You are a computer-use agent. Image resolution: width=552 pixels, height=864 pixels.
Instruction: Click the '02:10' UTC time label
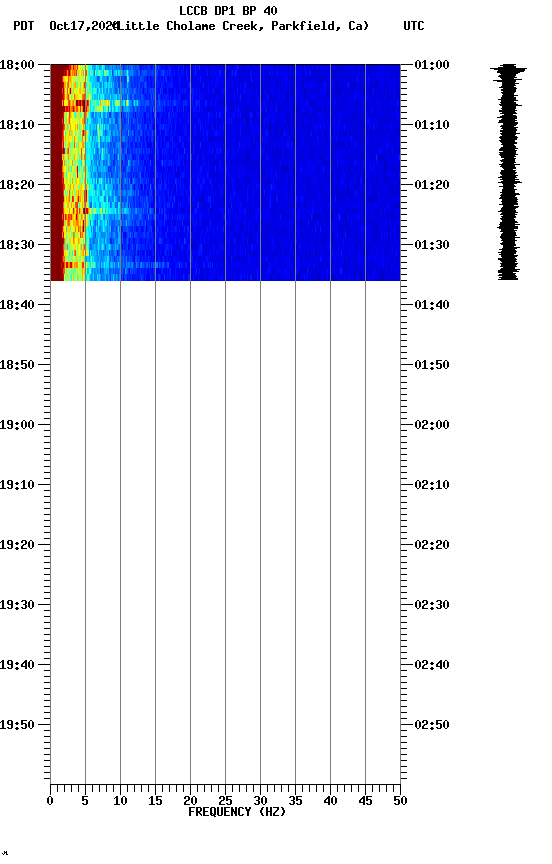(432, 485)
